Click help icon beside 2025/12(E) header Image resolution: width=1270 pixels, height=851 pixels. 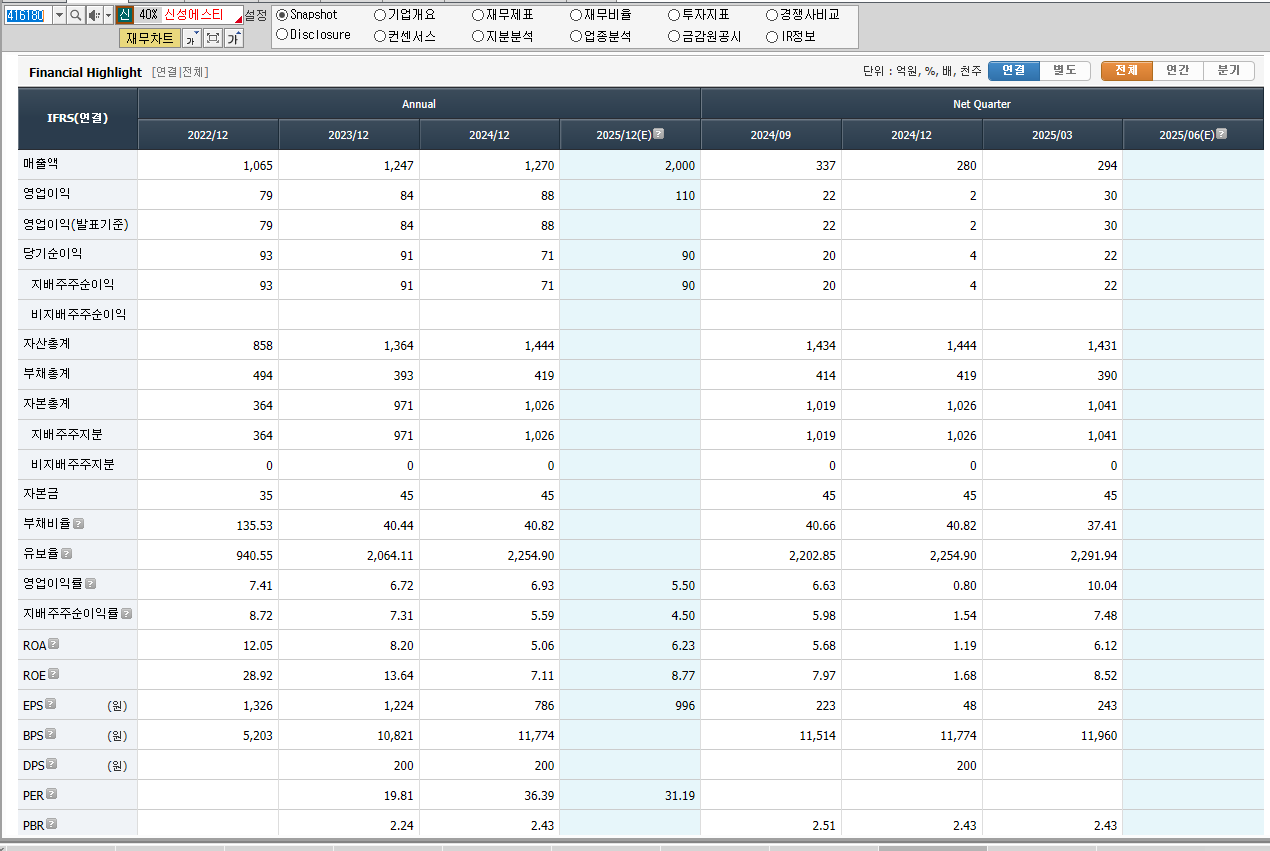658,134
